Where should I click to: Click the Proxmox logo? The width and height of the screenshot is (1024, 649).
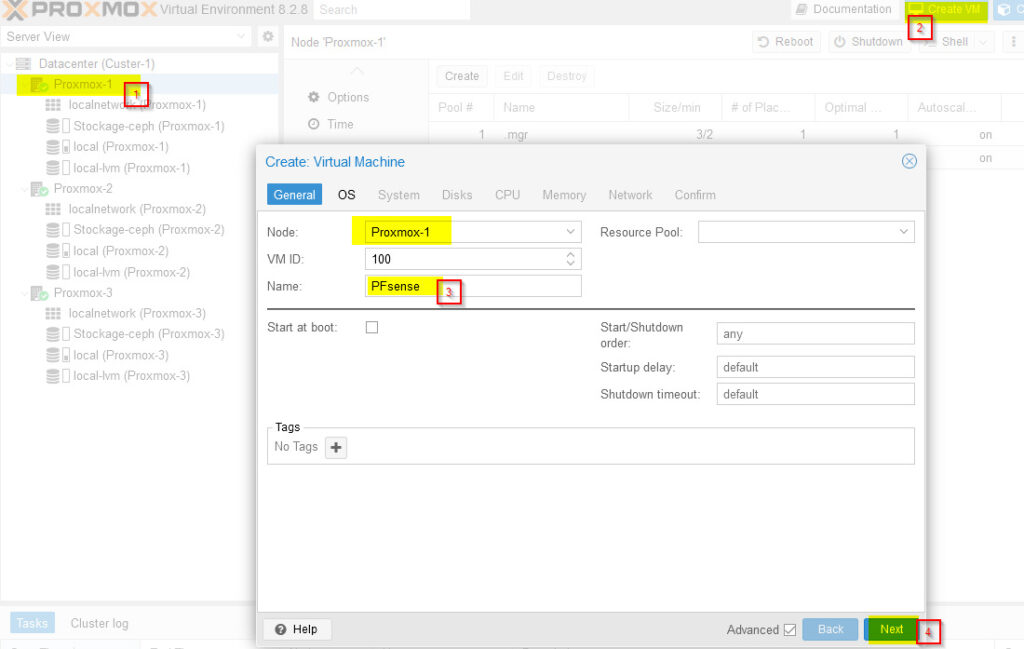pos(80,10)
